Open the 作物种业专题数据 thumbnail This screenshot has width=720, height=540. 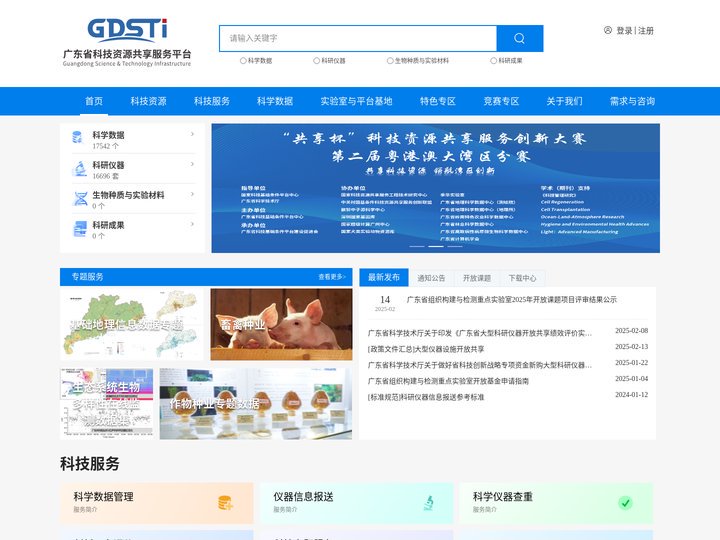(x=256, y=404)
